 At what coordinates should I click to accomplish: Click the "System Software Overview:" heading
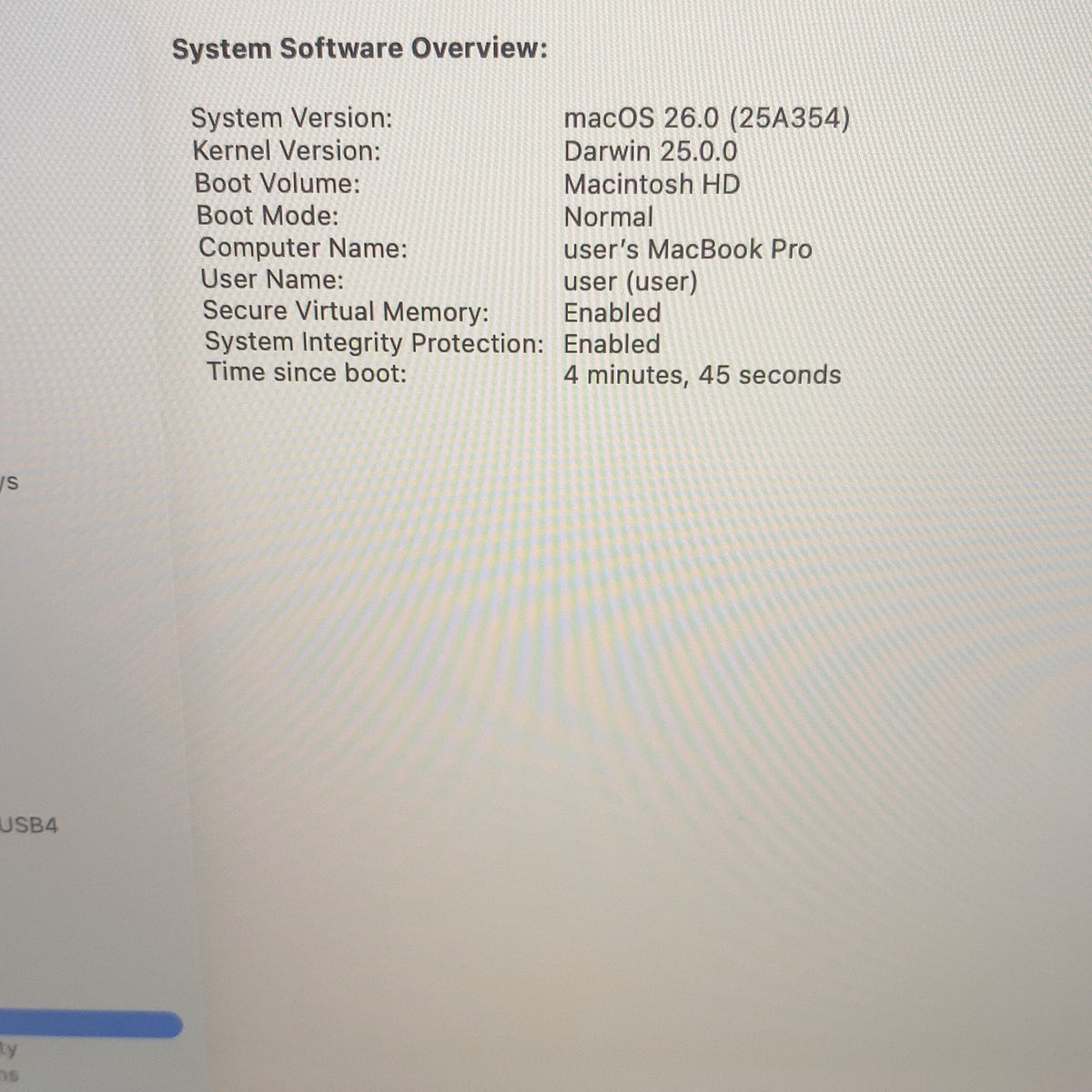tap(359, 48)
